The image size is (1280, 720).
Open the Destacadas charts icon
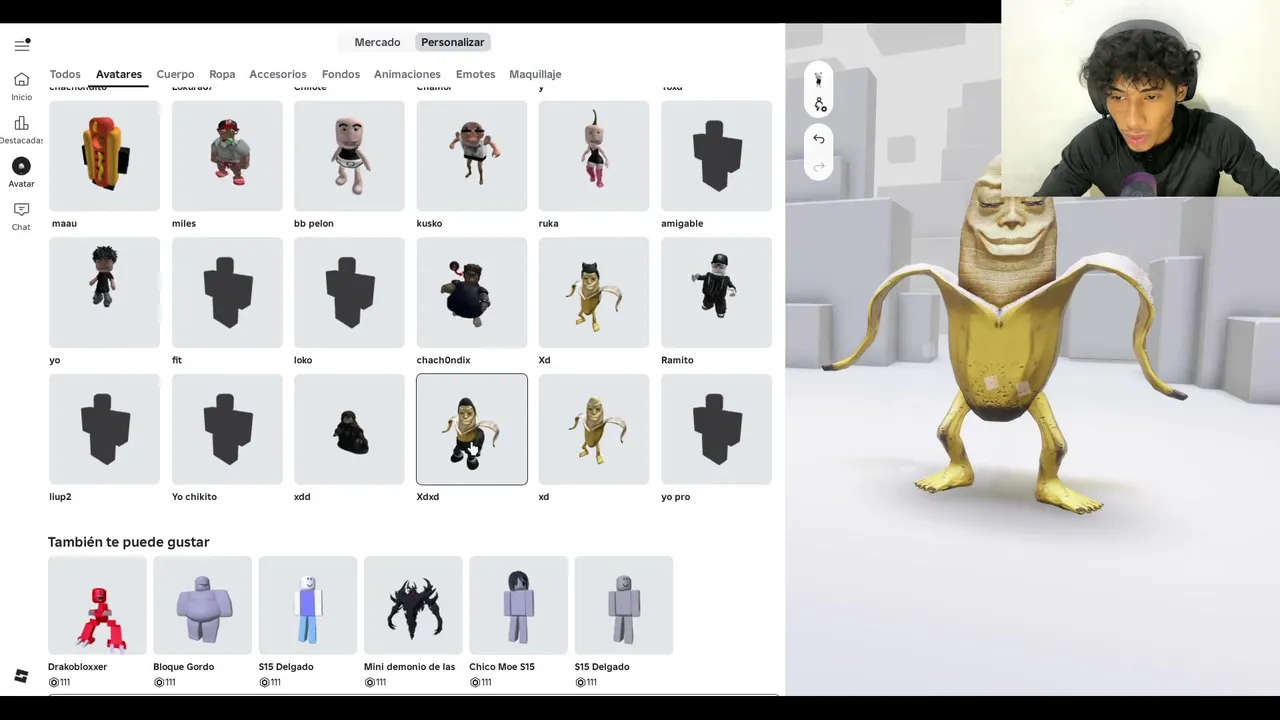click(x=21, y=123)
